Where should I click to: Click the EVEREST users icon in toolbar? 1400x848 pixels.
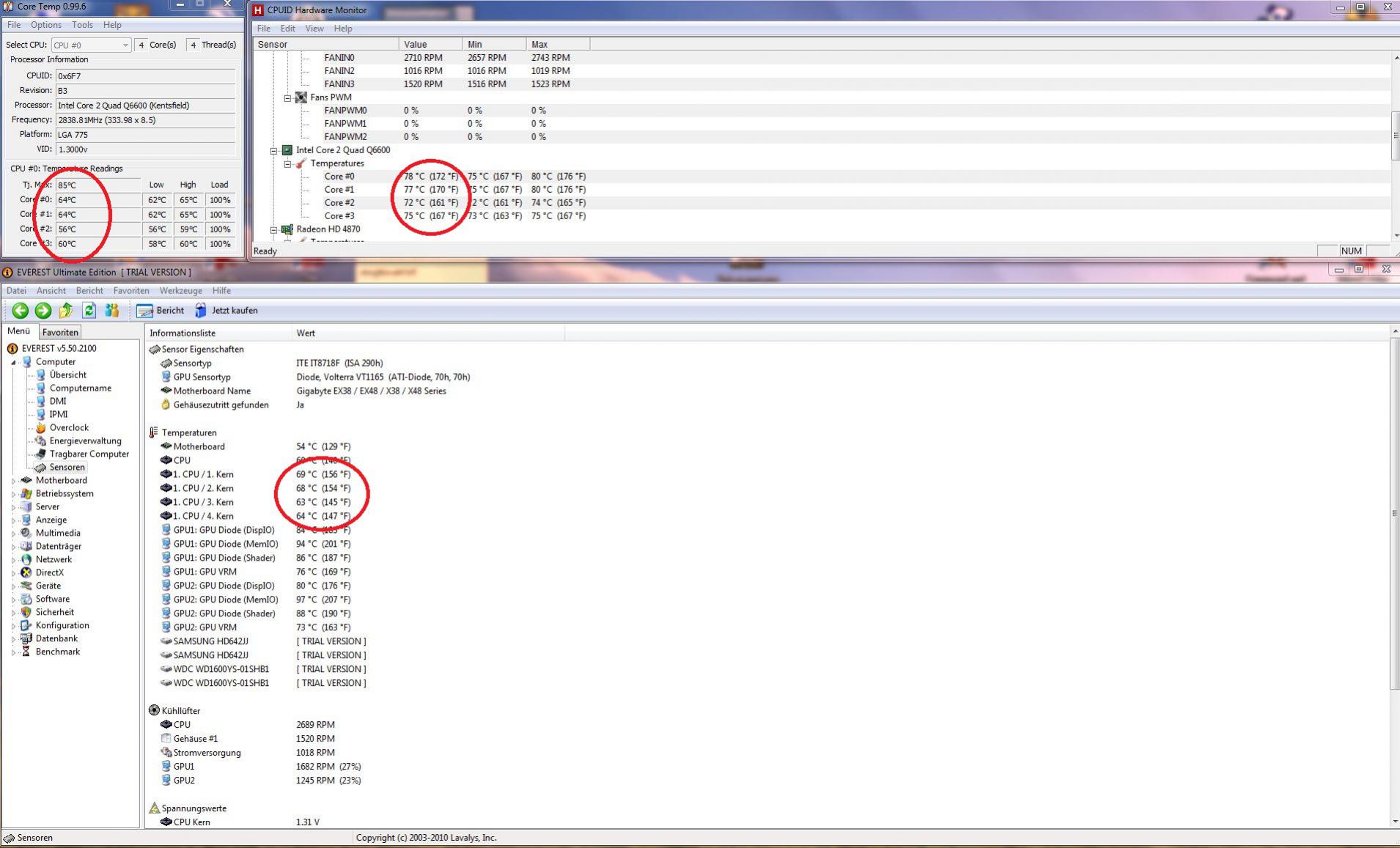tap(112, 311)
